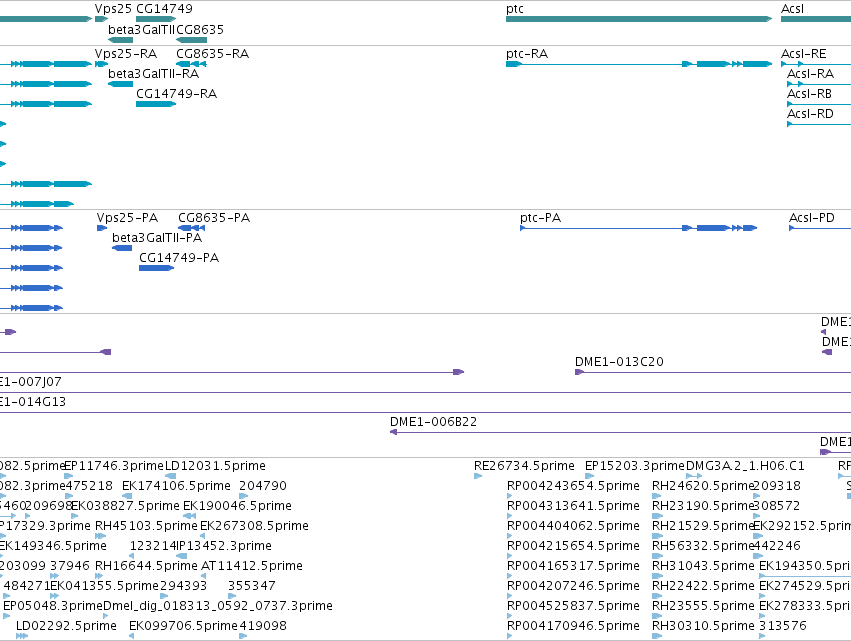Select the ptc gene bar
The height and width of the screenshot is (641, 851).
(639, 19)
